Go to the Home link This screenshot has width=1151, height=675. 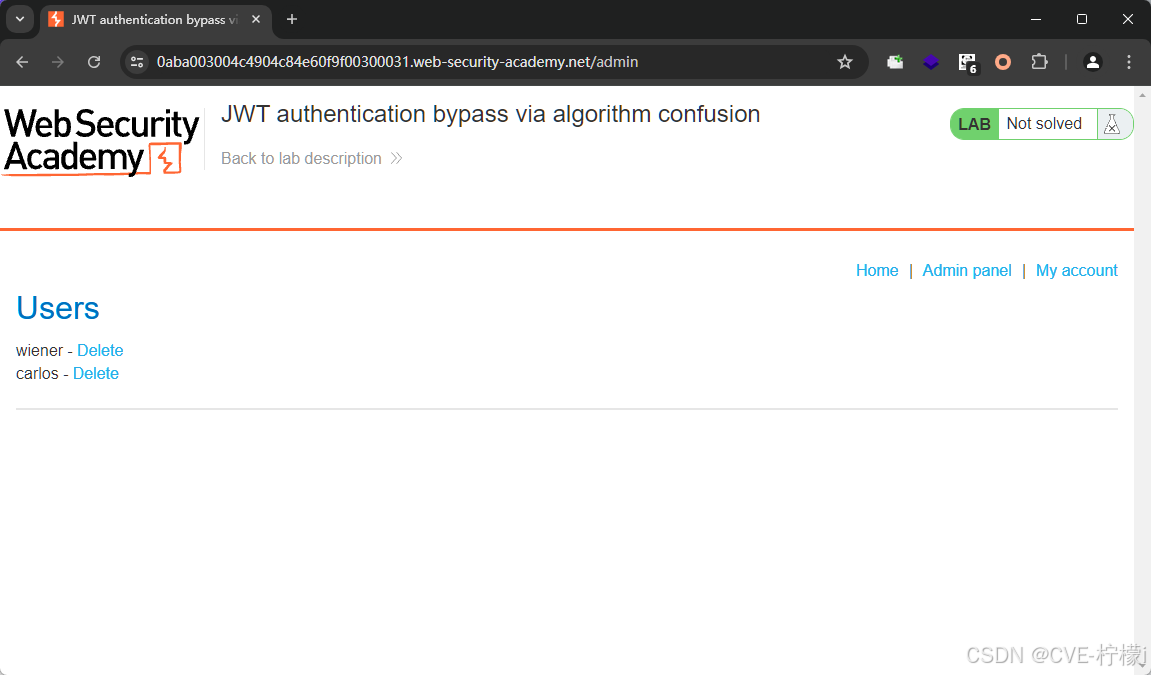pos(877,271)
